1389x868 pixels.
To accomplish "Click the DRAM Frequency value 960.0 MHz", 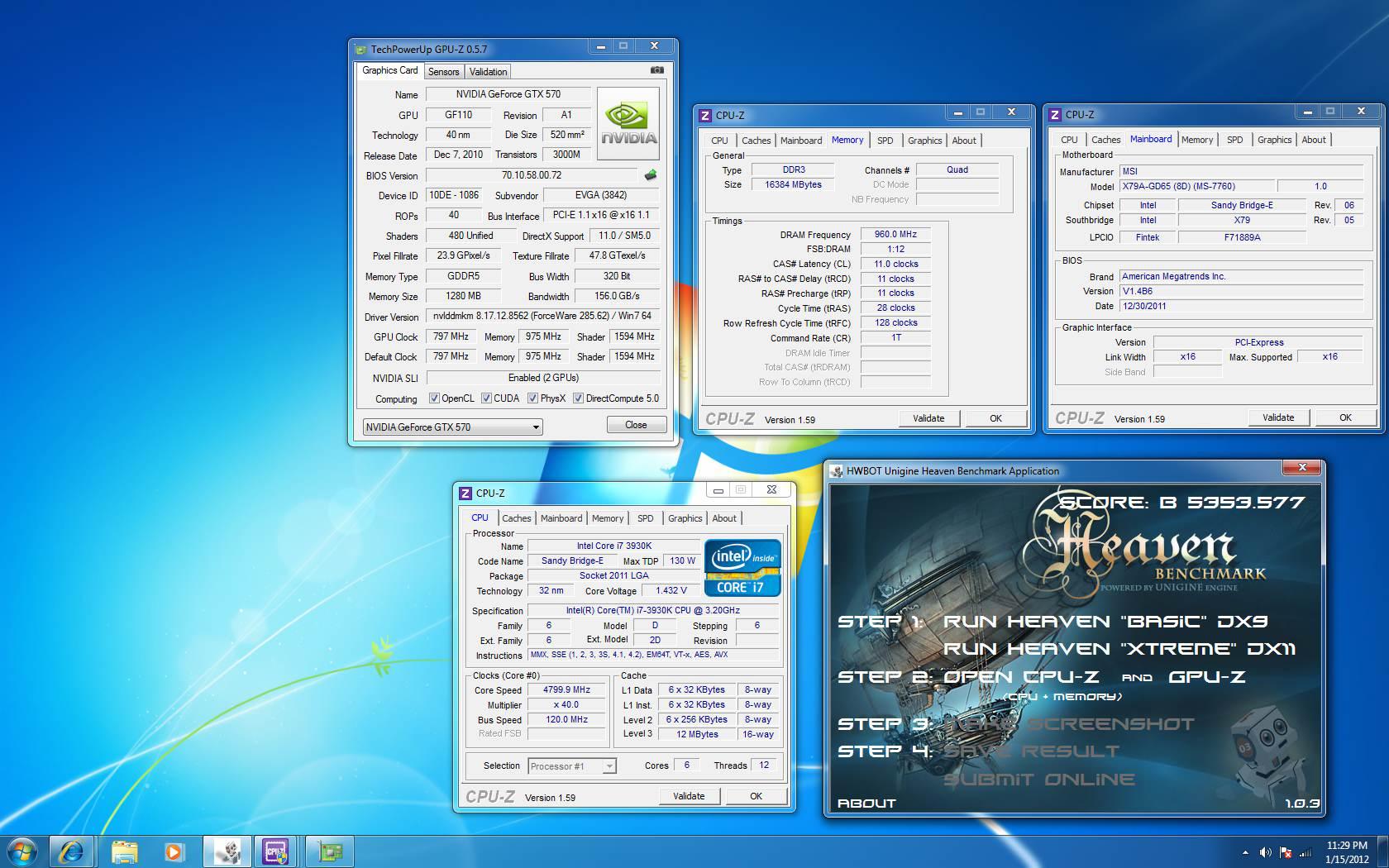I will 895,234.
